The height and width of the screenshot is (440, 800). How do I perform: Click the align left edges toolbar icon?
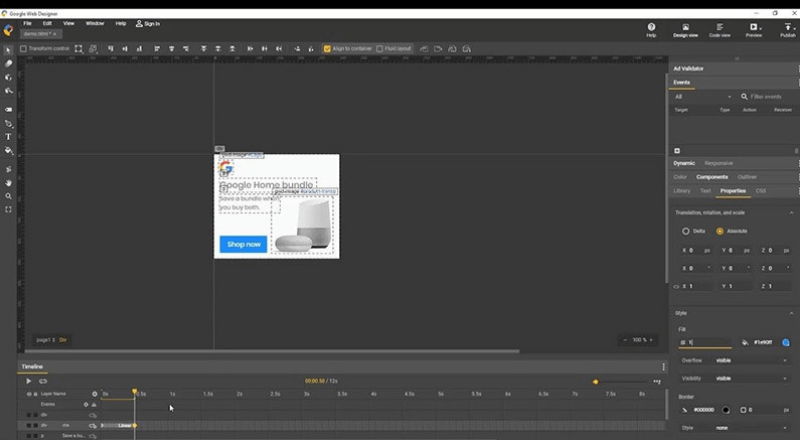pos(157,49)
